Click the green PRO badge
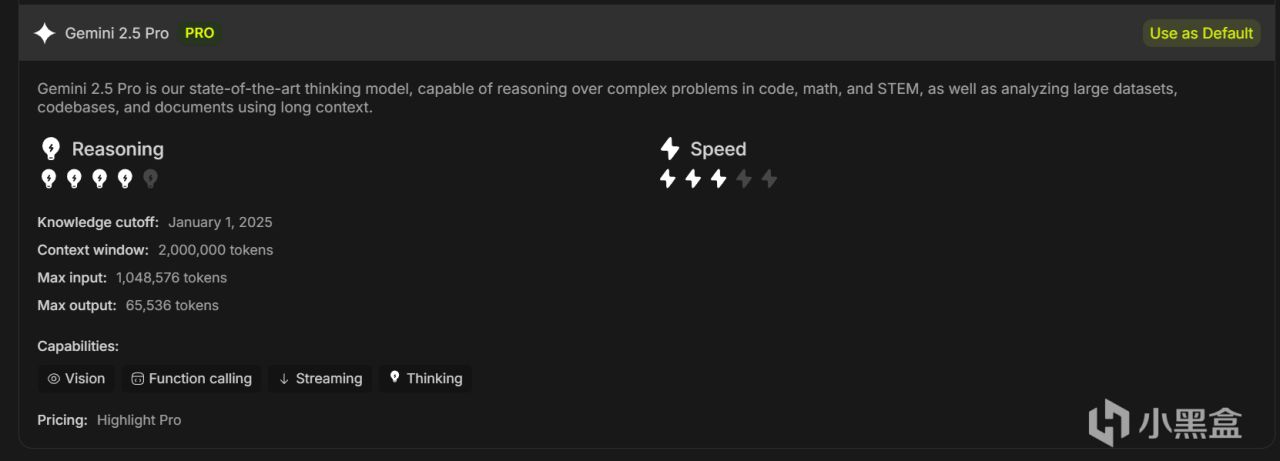Screen dimensions: 1280x461 coord(199,33)
